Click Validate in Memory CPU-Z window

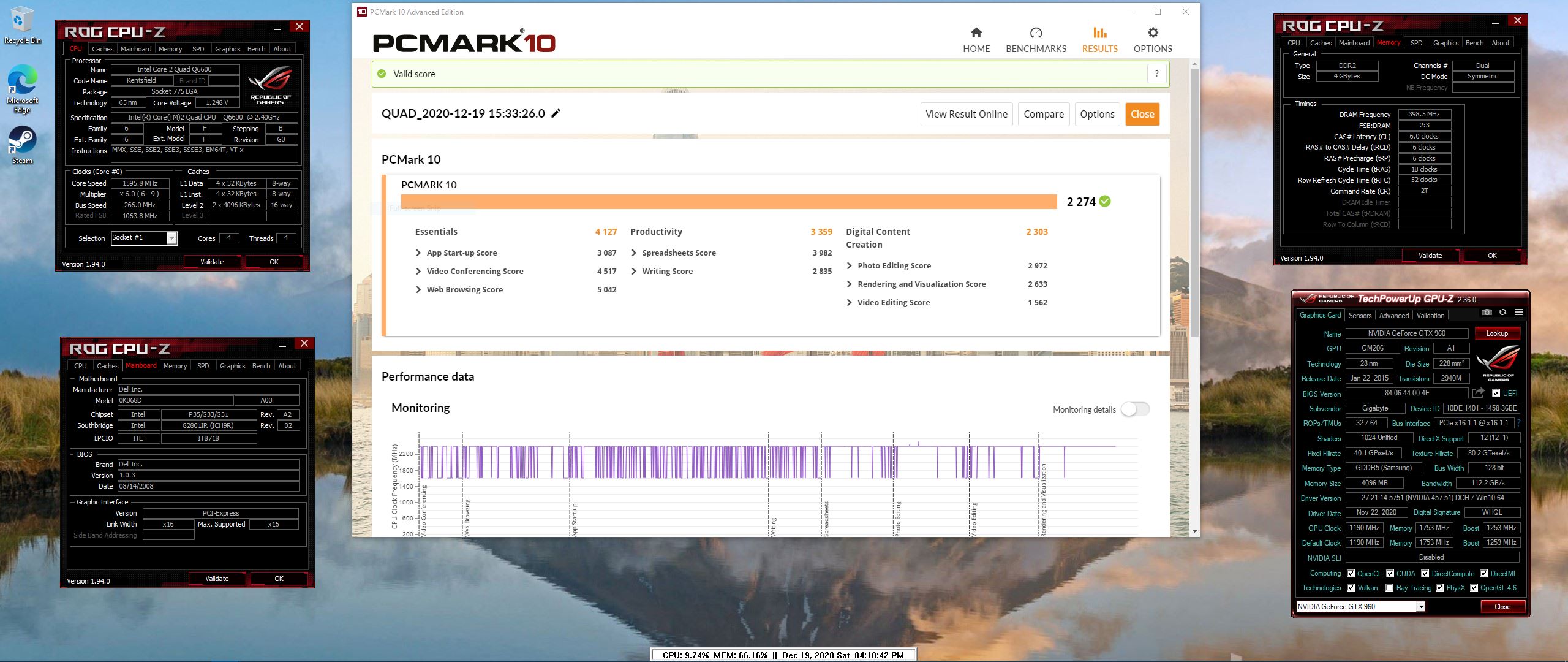pos(1430,256)
